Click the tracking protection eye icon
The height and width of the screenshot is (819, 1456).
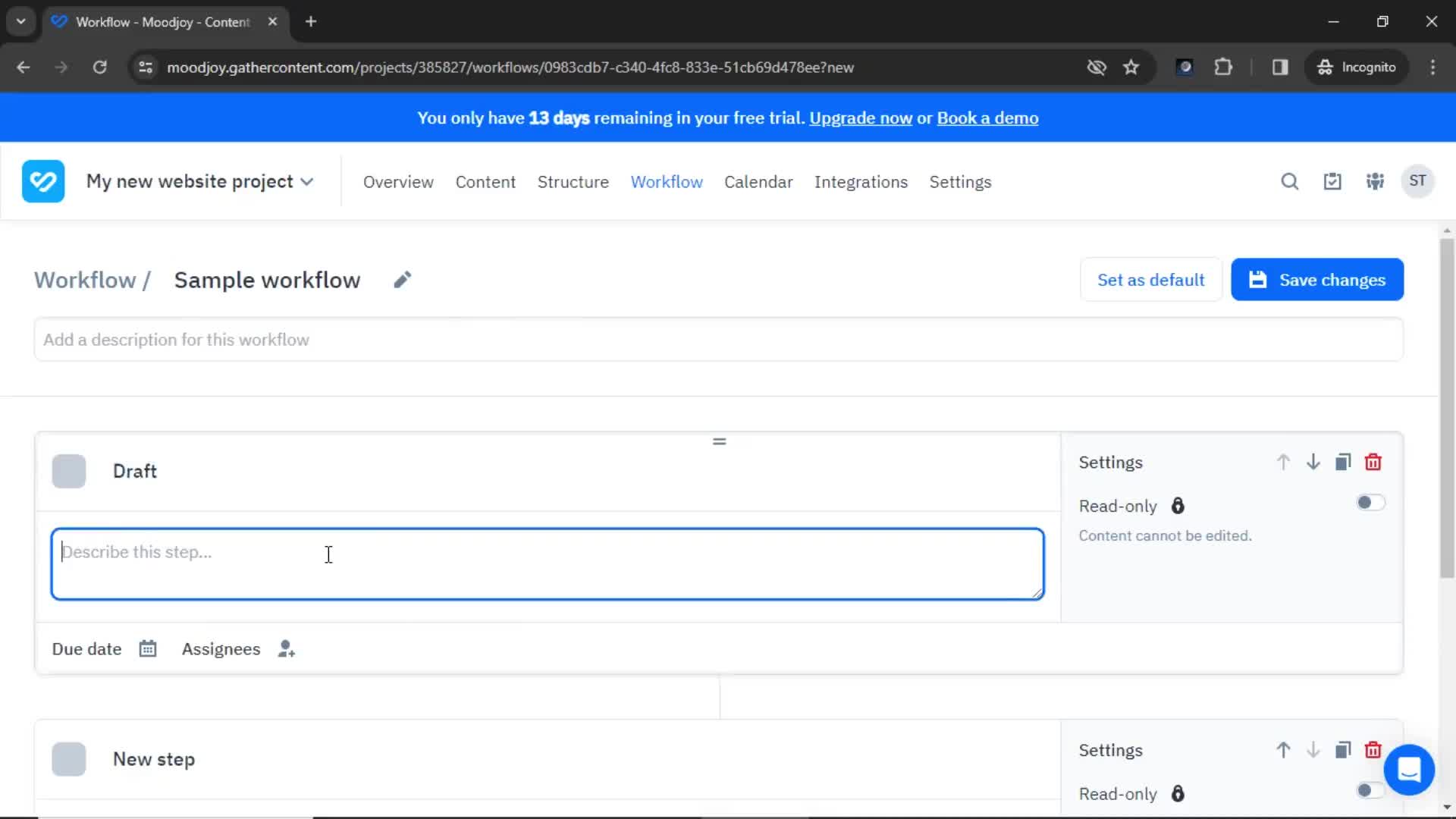coord(1097,67)
